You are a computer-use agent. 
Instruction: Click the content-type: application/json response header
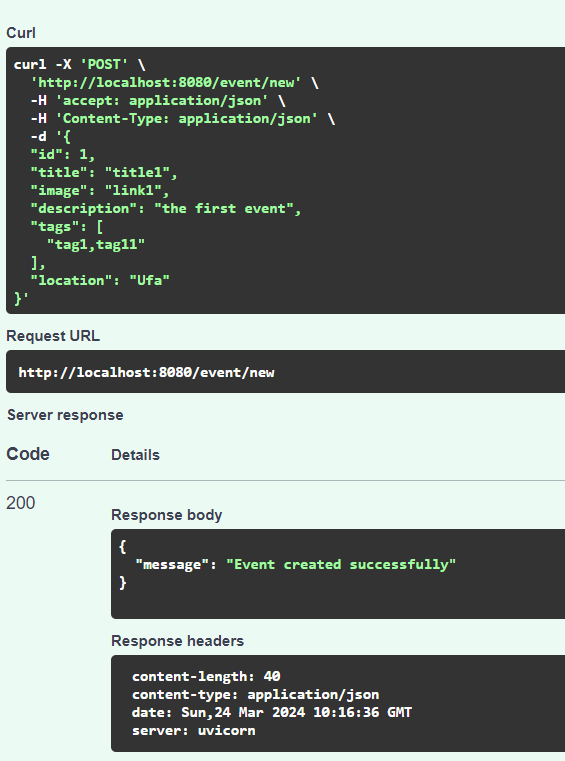(255, 695)
